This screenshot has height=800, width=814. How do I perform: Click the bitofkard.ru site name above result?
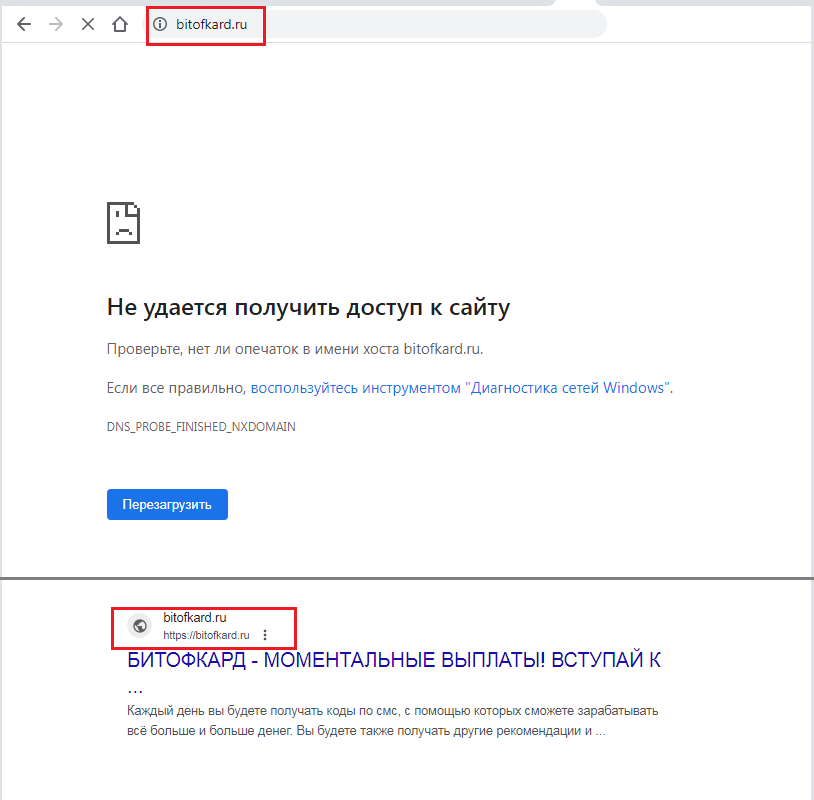pos(195,618)
